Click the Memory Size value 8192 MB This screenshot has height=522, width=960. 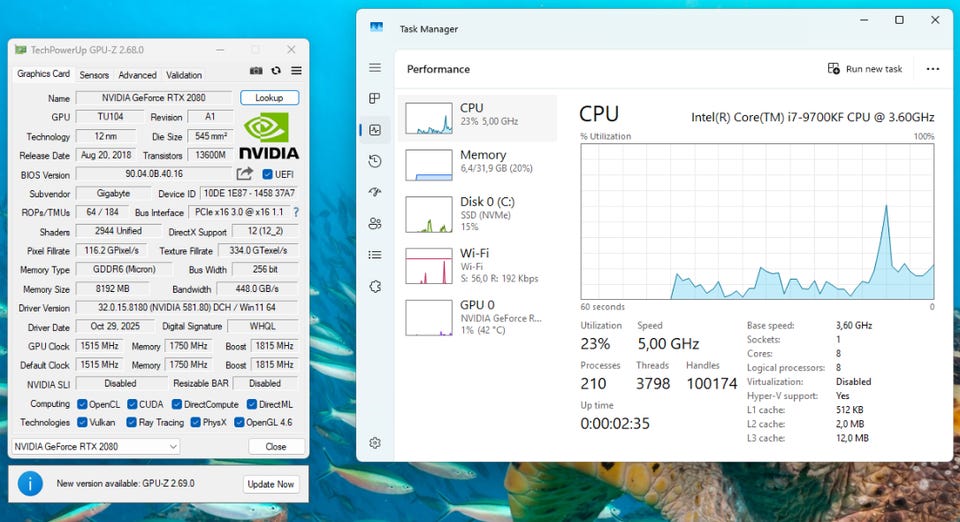tap(113, 289)
